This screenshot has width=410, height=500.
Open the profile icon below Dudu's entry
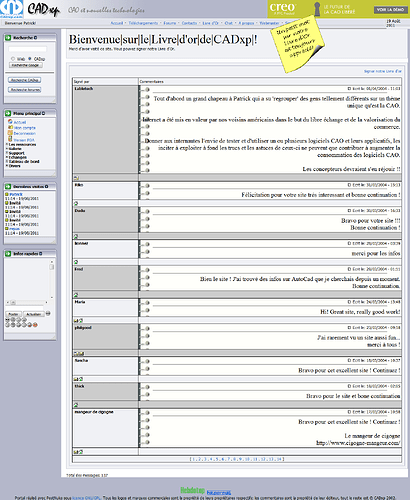point(76,236)
